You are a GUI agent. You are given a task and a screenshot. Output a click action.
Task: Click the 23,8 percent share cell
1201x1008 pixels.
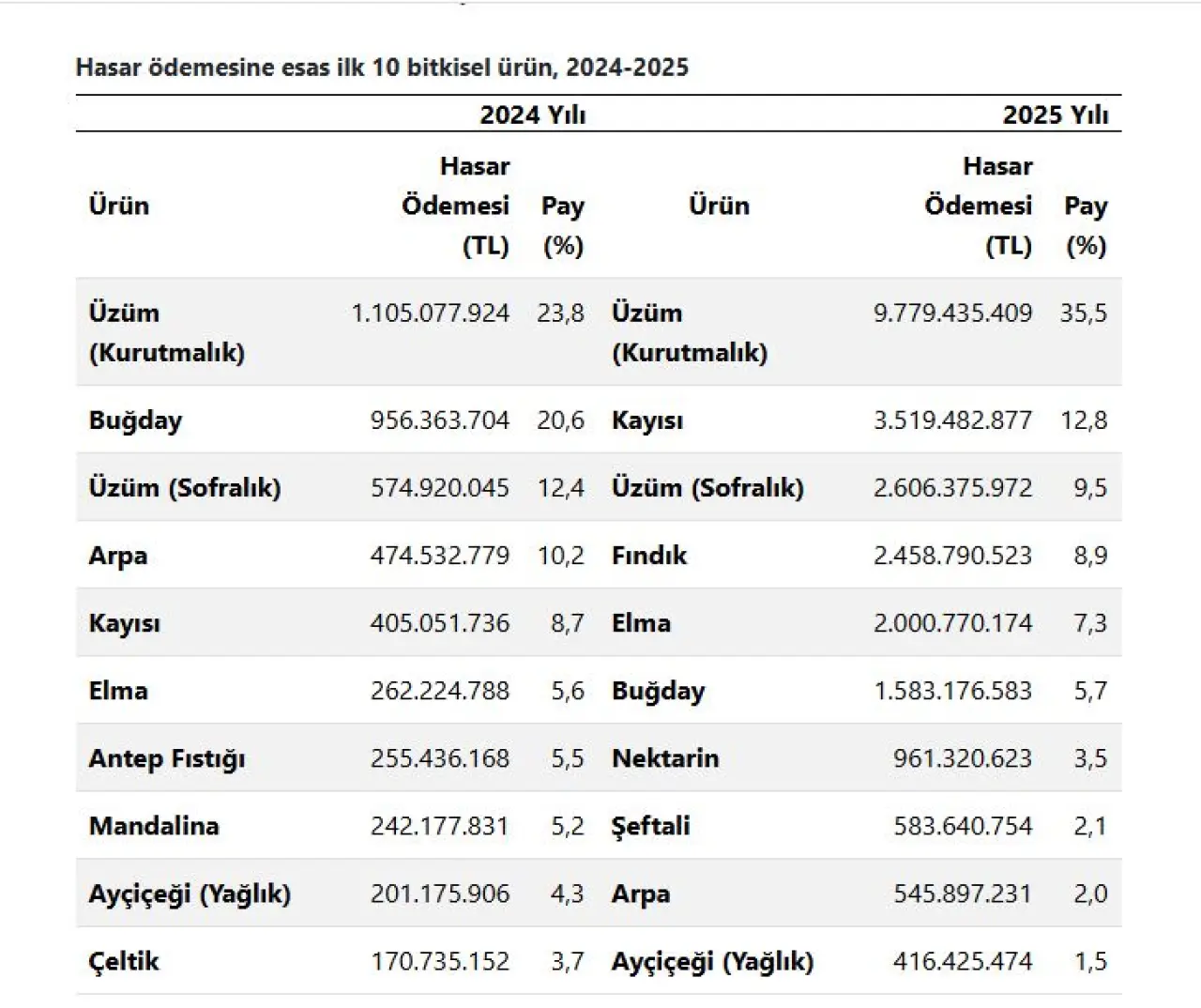560,313
